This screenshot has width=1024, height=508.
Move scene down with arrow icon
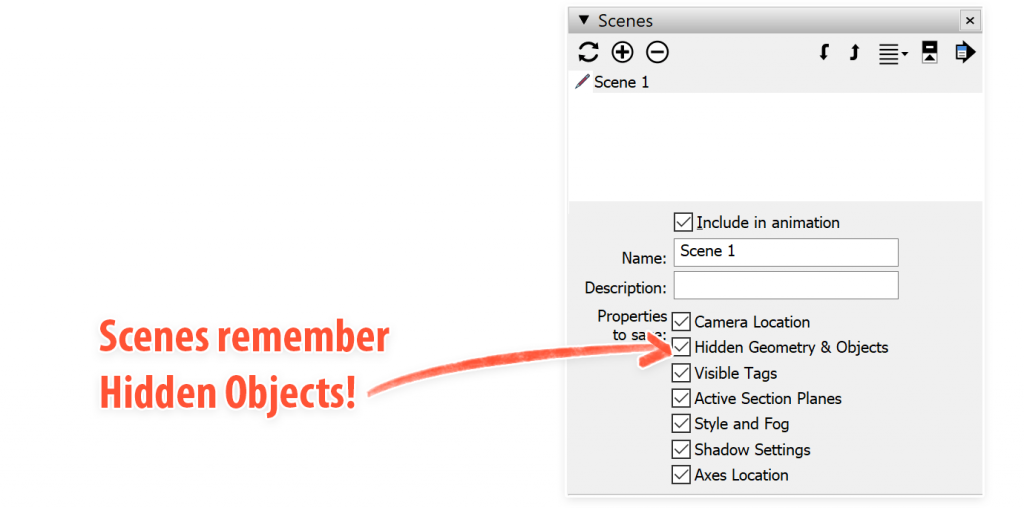(824, 53)
